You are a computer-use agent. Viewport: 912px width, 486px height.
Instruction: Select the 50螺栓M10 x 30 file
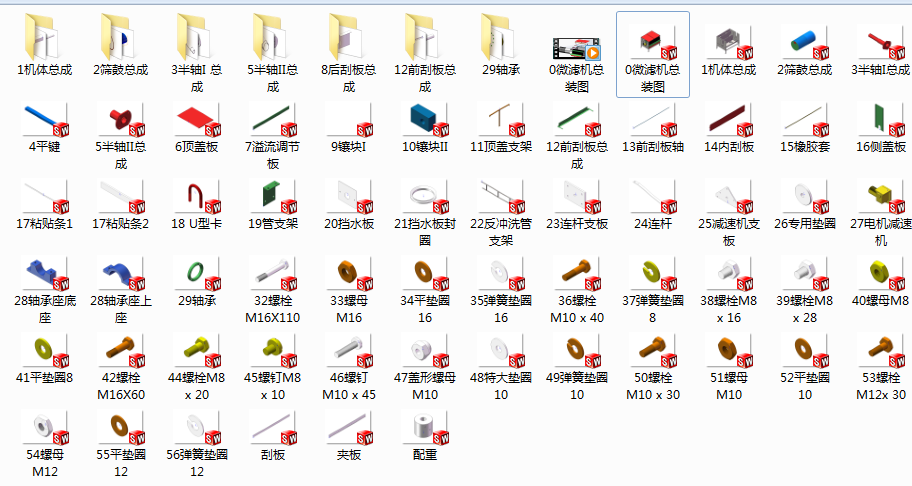coord(653,366)
